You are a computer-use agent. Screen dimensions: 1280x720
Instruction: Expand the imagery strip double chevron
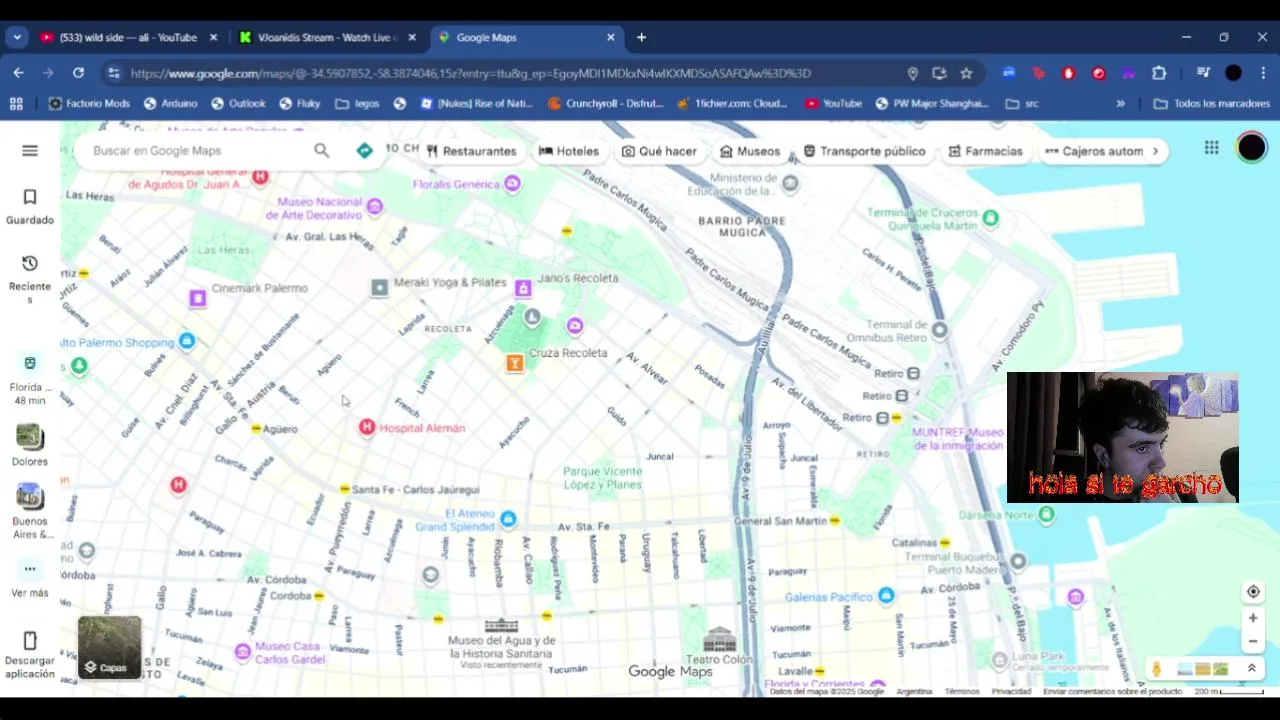click(1251, 669)
